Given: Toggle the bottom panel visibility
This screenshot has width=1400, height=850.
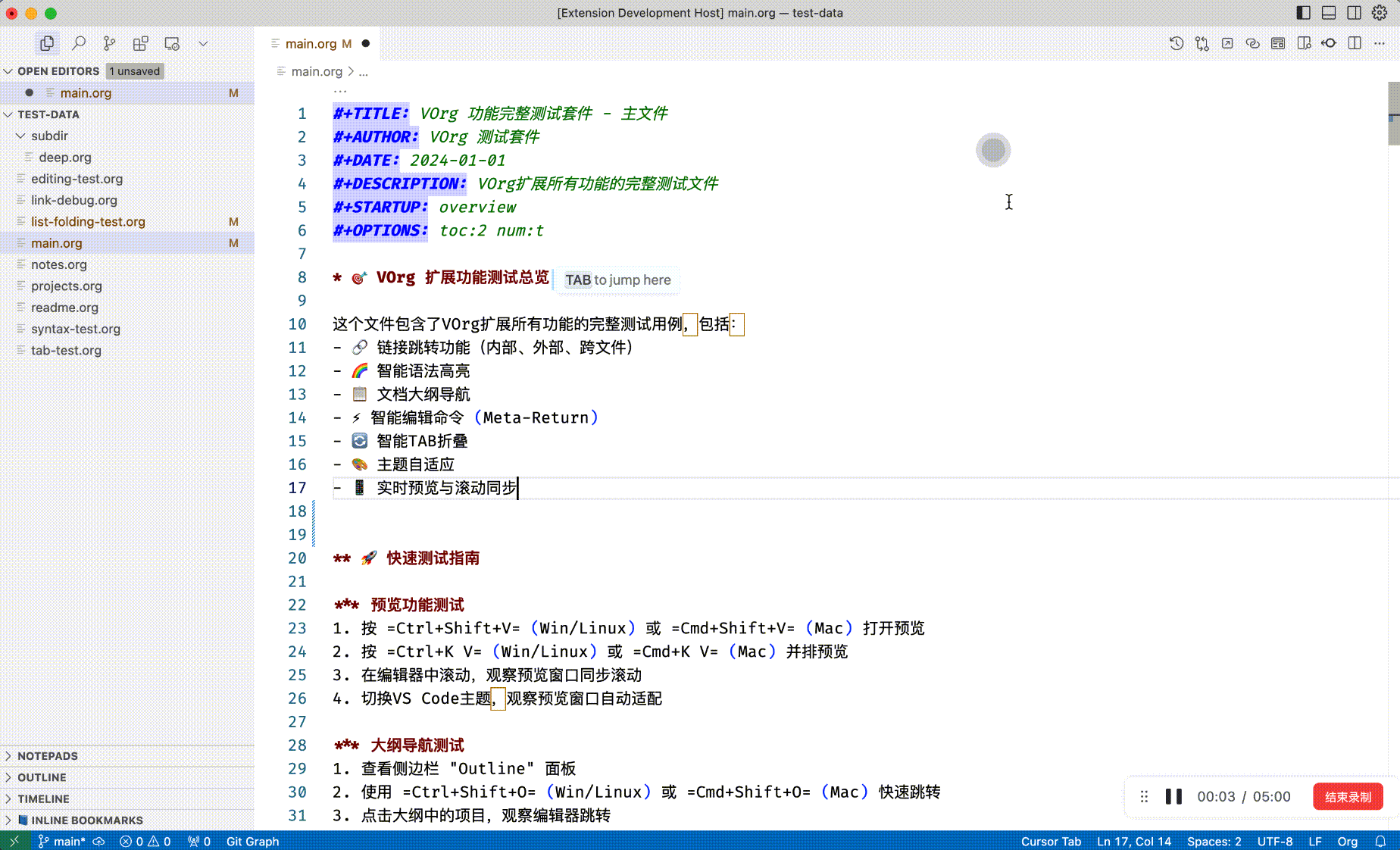Looking at the screenshot, I should [1329, 13].
